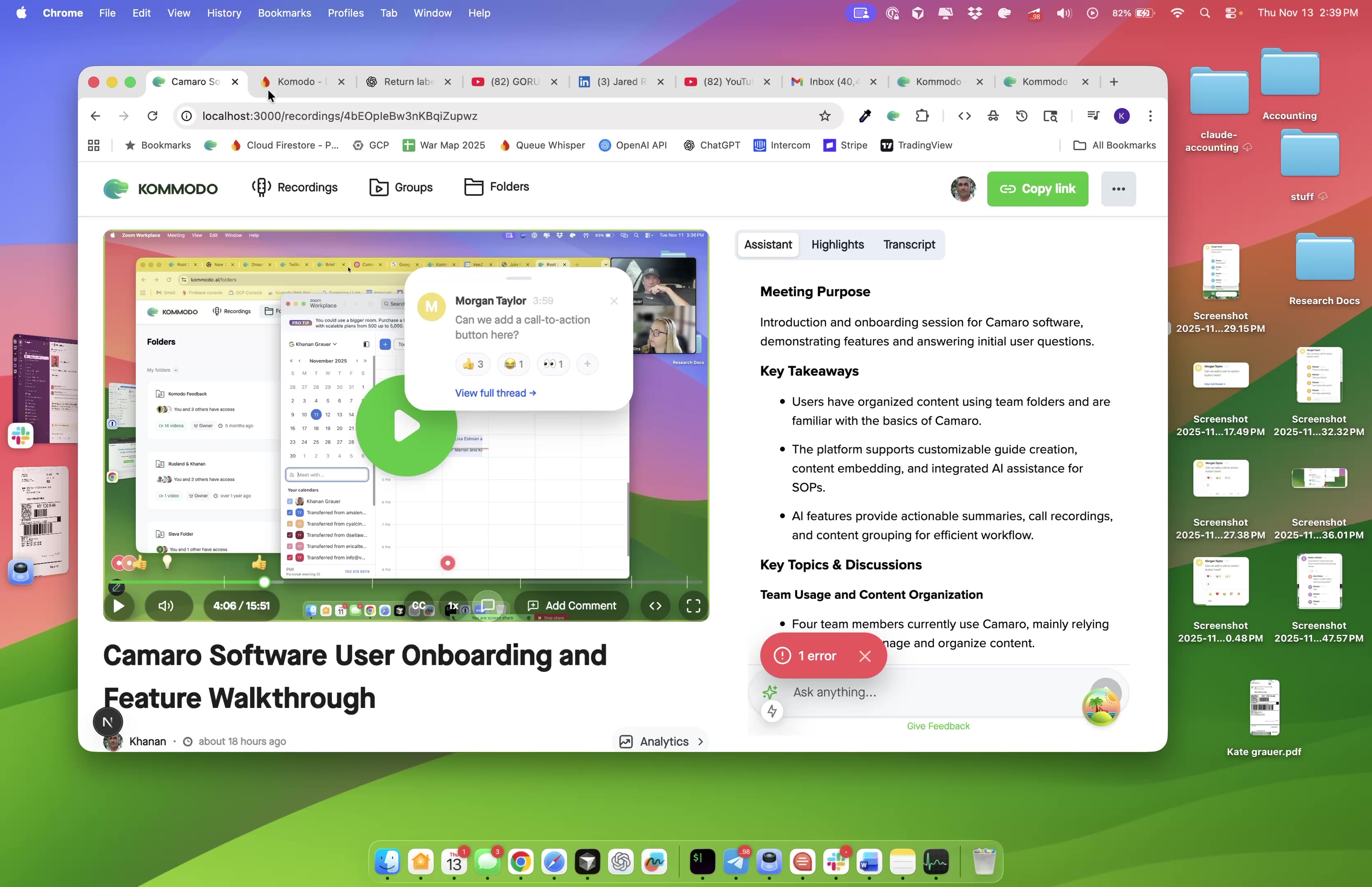Open Spotlight search in menu bar
Viewport: 1372px width, 887px height.
click(1204, 13)
